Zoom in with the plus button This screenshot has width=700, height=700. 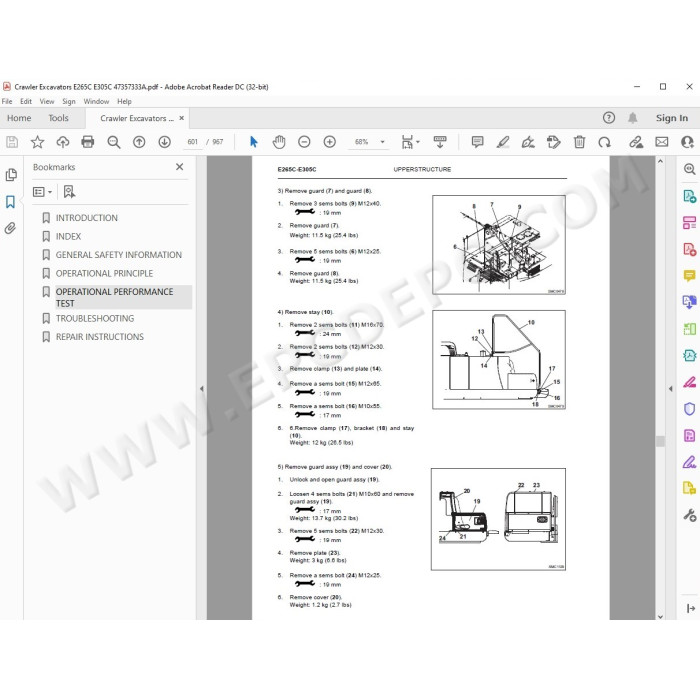pos(329,142)
